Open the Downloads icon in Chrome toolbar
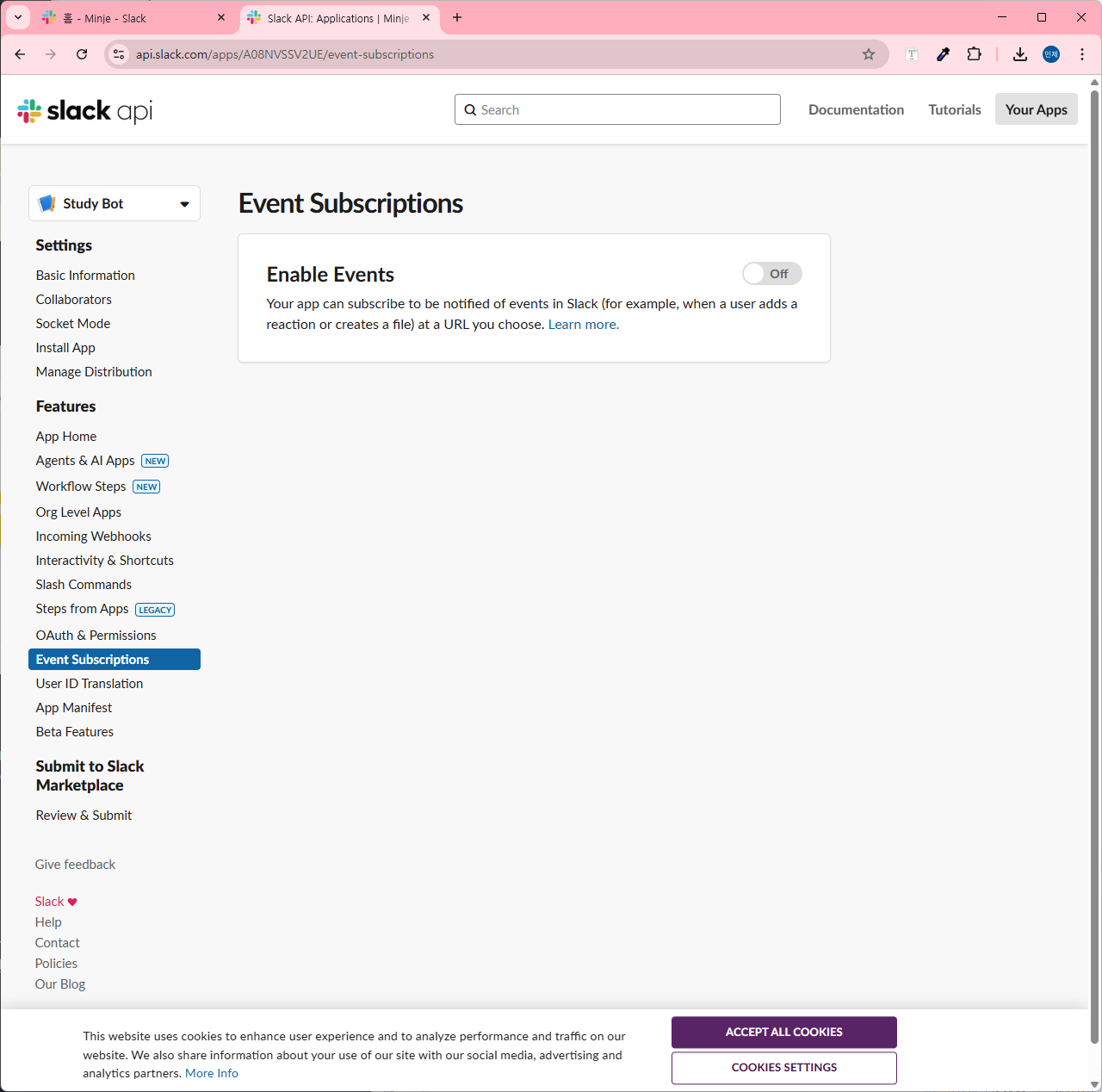The width and height of the screenshot is (1102, 1092). point(1020,54)
